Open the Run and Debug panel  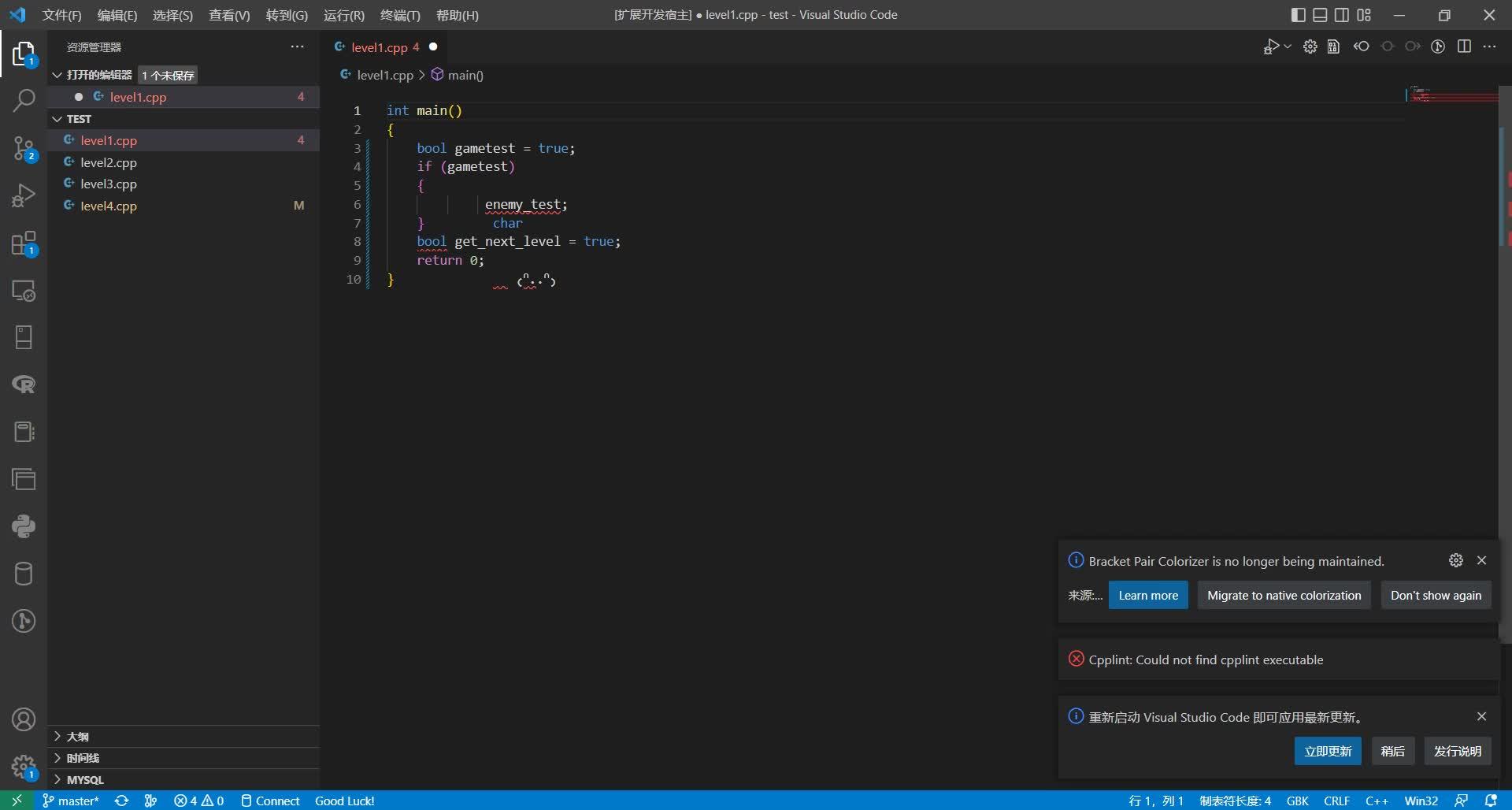click(x=24, y=195)
